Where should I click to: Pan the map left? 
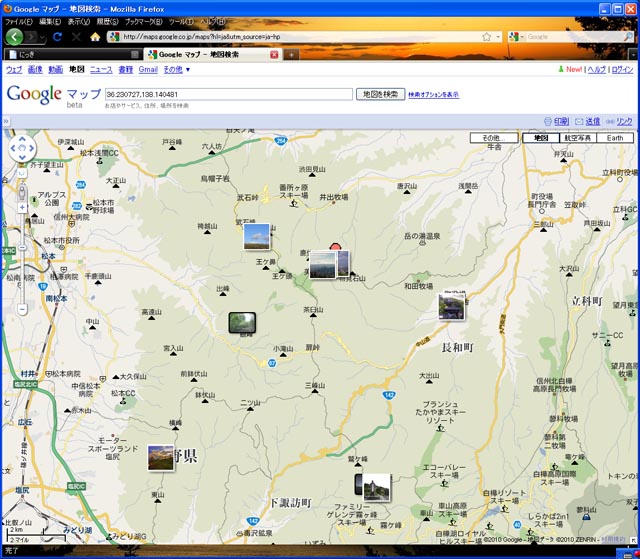click(x=13, y=148)
